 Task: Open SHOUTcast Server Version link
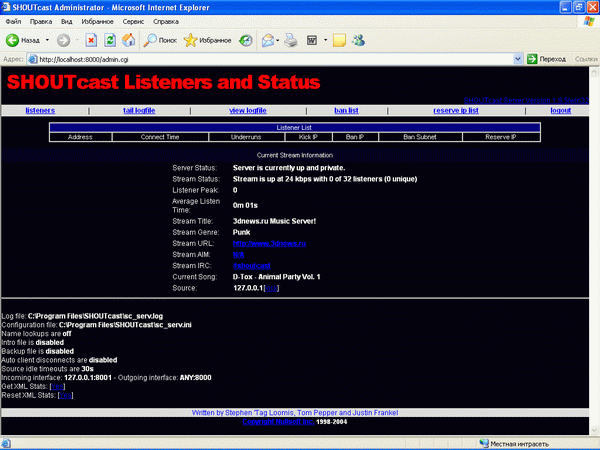pyautogui.click(x=526, y=100)
